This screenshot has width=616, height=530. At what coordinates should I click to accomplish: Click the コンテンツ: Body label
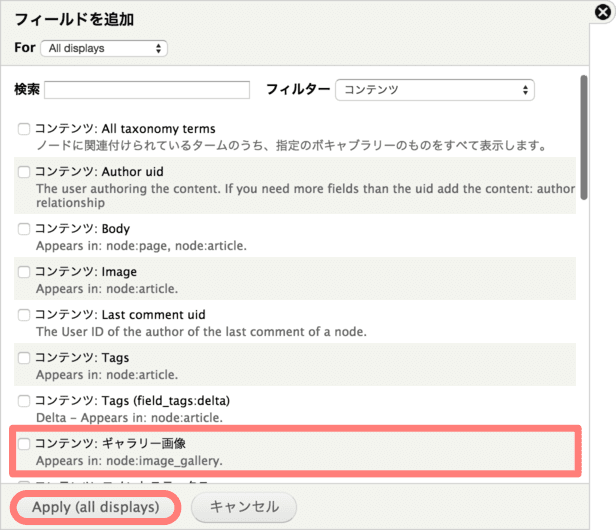82,229
